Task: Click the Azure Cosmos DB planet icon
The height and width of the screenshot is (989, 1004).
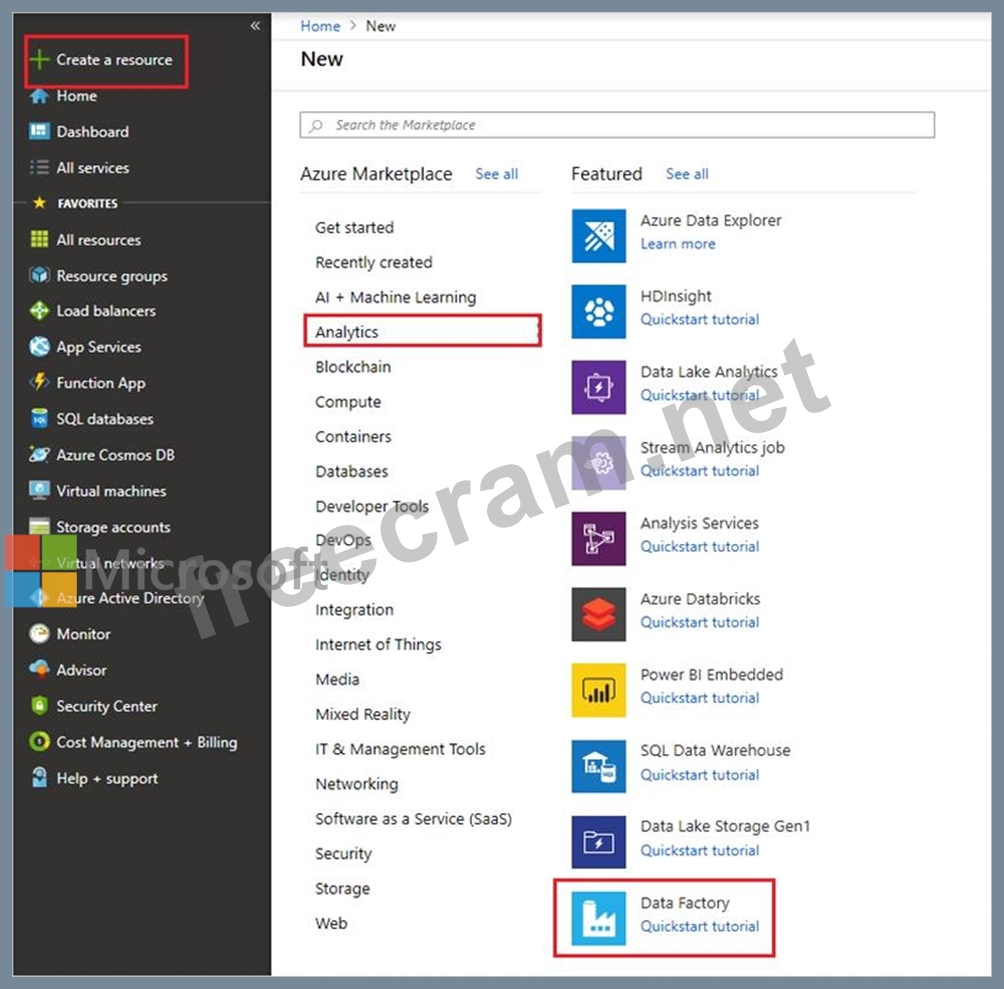Action: pyautogui.click(x=39, y=454)
